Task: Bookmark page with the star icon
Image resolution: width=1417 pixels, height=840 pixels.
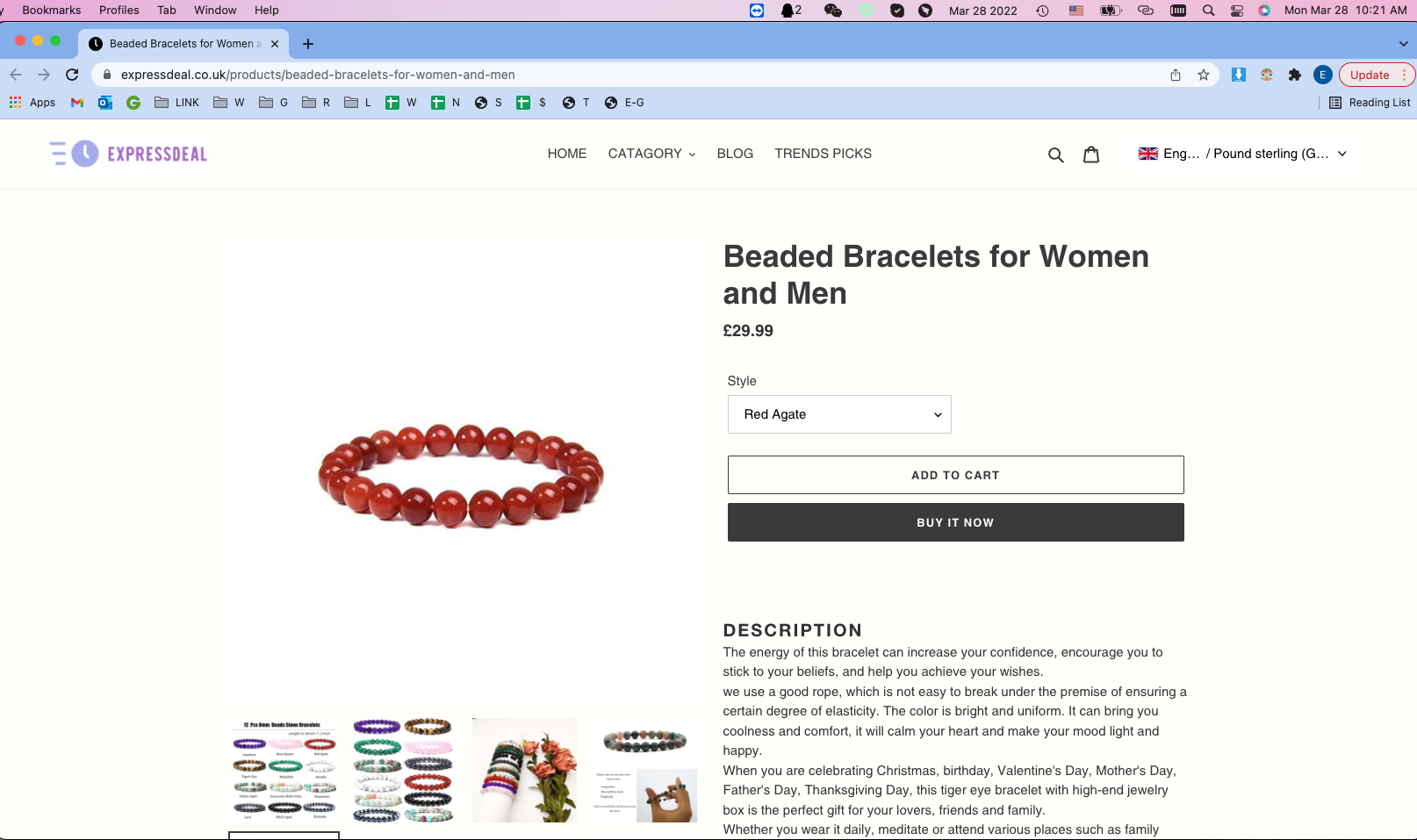Action: [x=1204, y=75]
